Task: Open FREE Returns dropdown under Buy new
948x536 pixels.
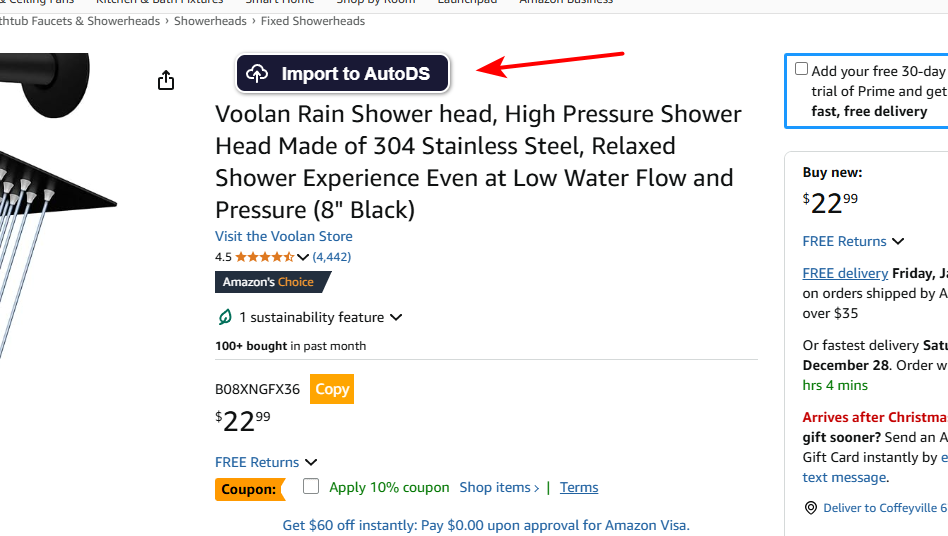Action: [x=898, y=241]
